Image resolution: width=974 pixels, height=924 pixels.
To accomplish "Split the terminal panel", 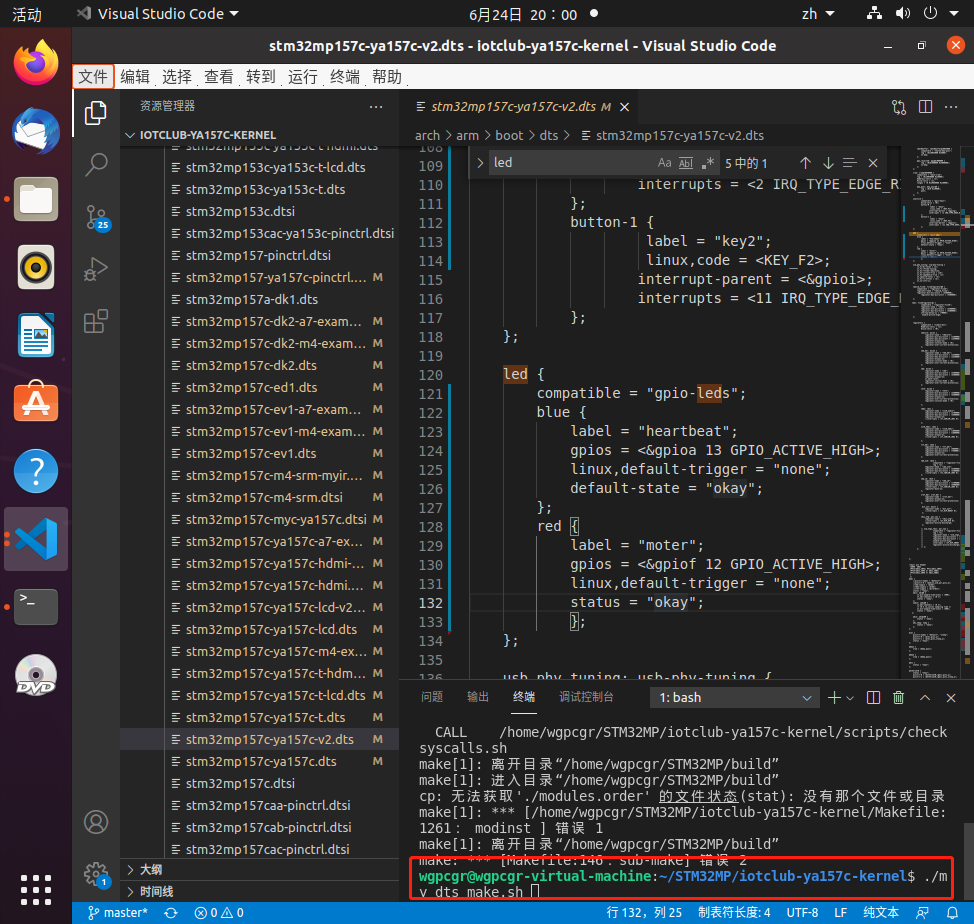I will pos(873,697).
